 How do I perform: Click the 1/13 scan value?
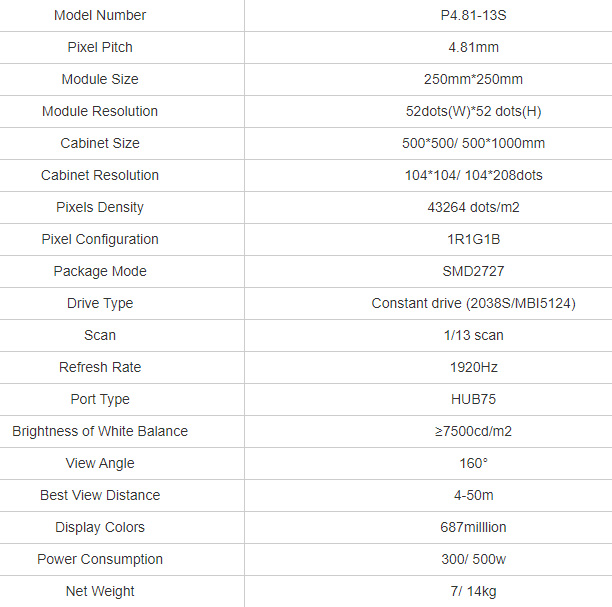click(473, 335)
